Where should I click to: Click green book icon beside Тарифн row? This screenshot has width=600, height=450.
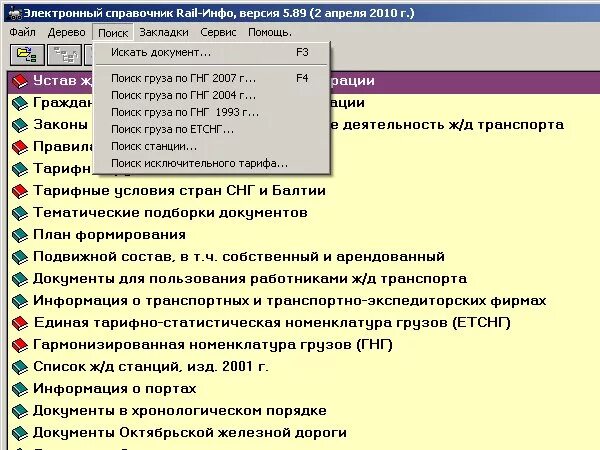point(20,169)
